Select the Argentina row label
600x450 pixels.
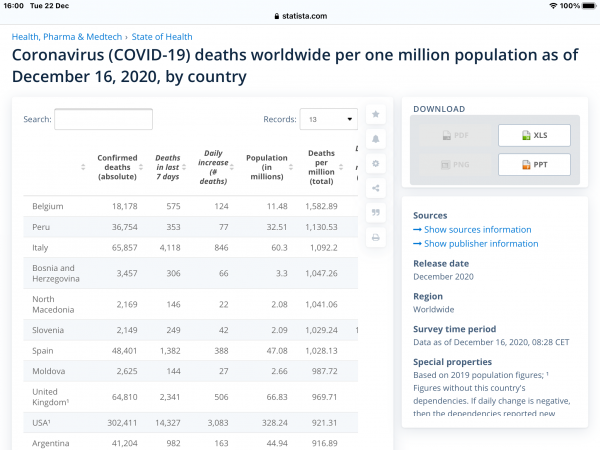(51, 443)
